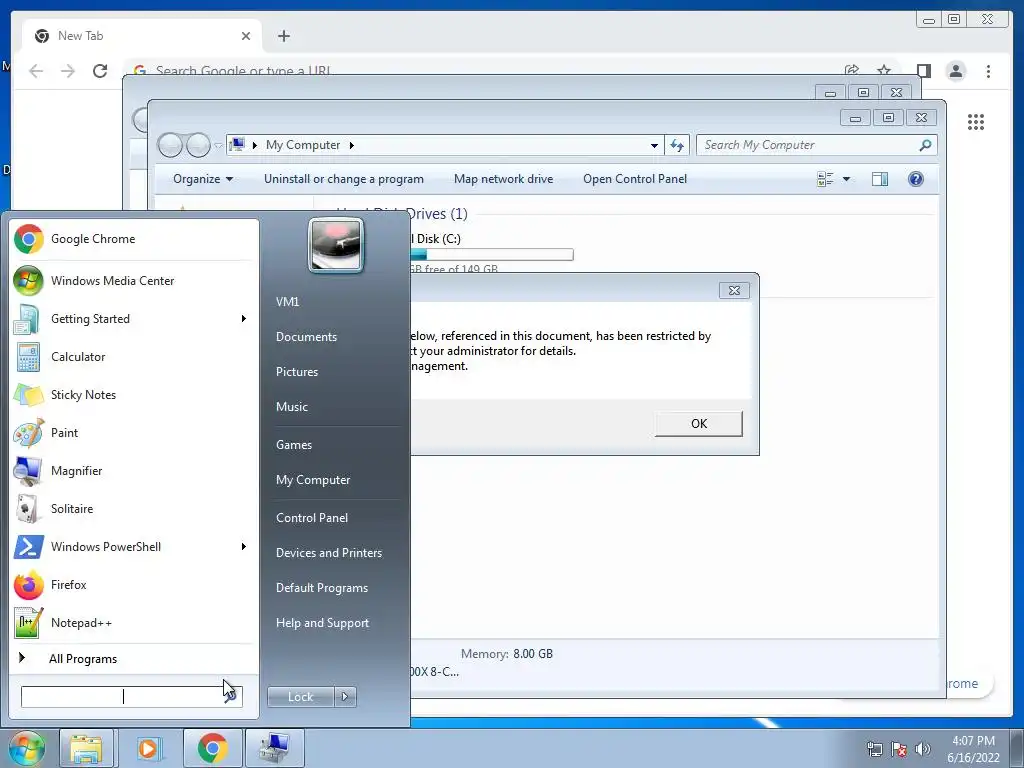The height and width of the screenshot is (768, 1024).
Task: Open the shutdown options arrow next to Lock
Action: coord(345,697)
